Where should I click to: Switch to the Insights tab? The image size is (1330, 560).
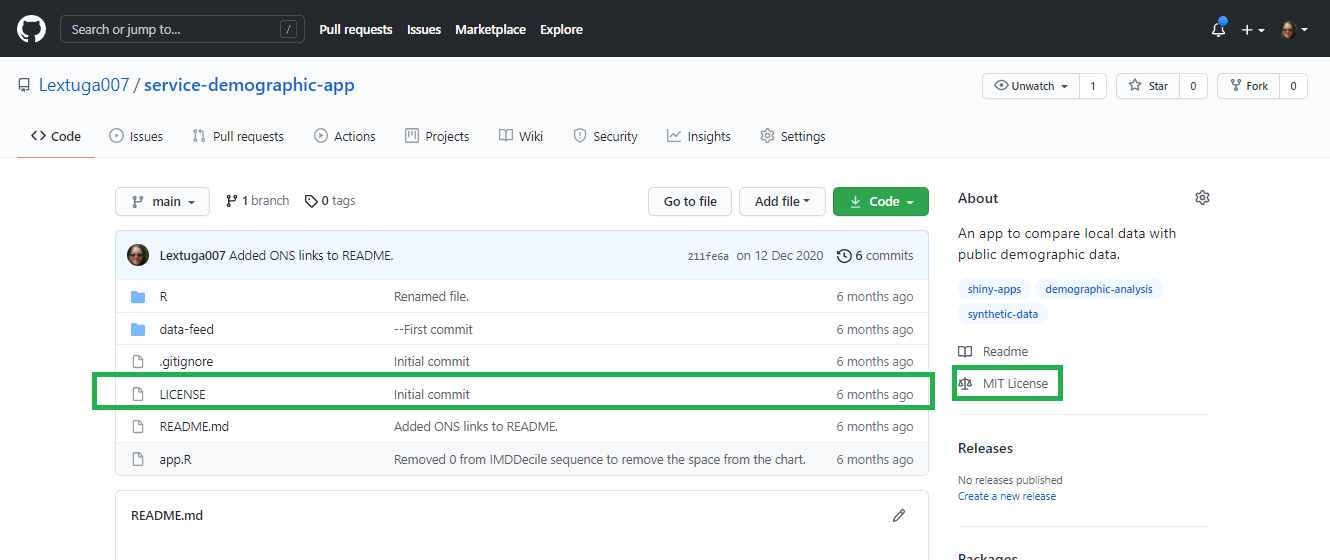pyautogui.click(x=699, y=136)
